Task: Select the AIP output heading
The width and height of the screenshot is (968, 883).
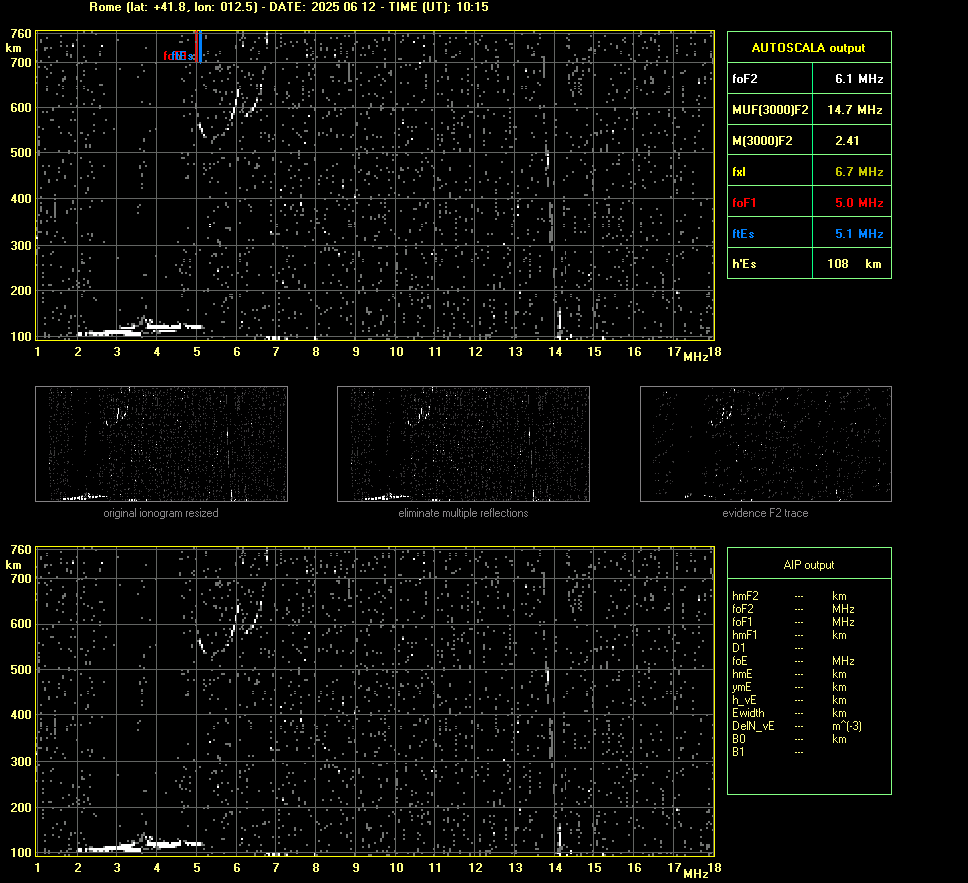Action: tap(809, 565)
